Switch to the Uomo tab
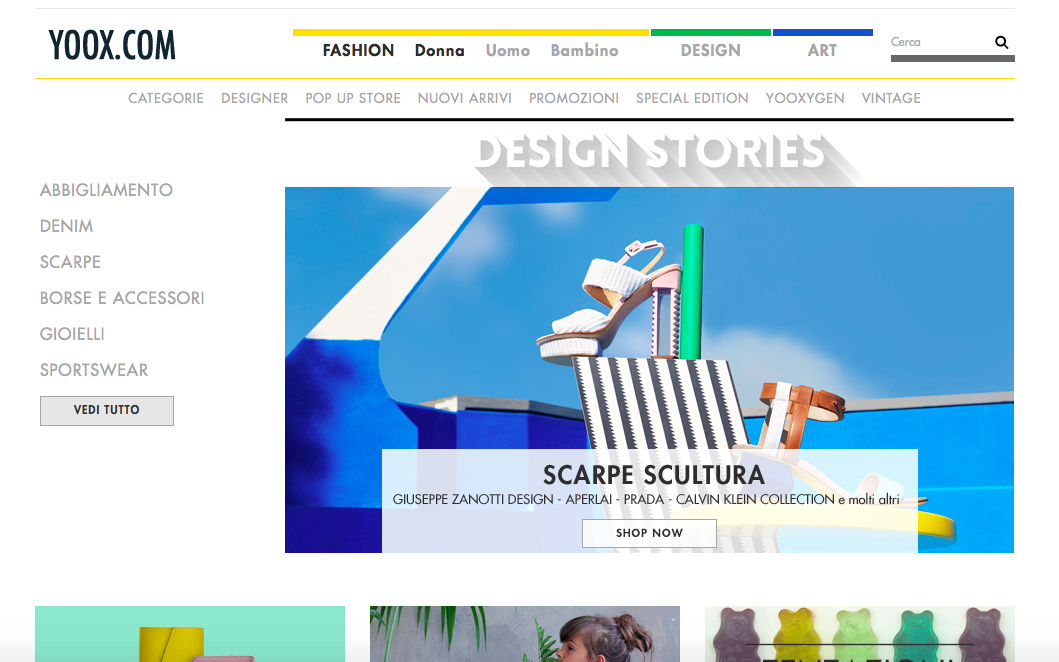The width and height of the screenshot is (1059, 662). coord(508,50)
